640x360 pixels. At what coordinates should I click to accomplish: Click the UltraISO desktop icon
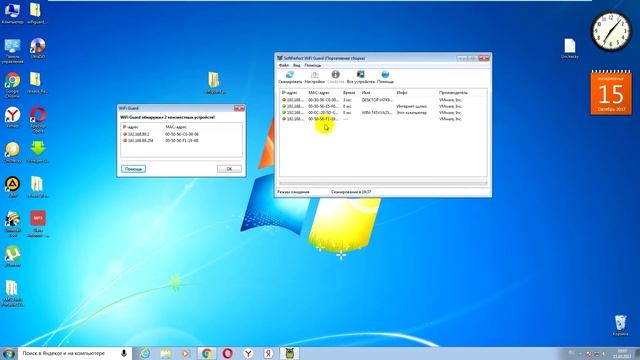click(x=38, y=48)
